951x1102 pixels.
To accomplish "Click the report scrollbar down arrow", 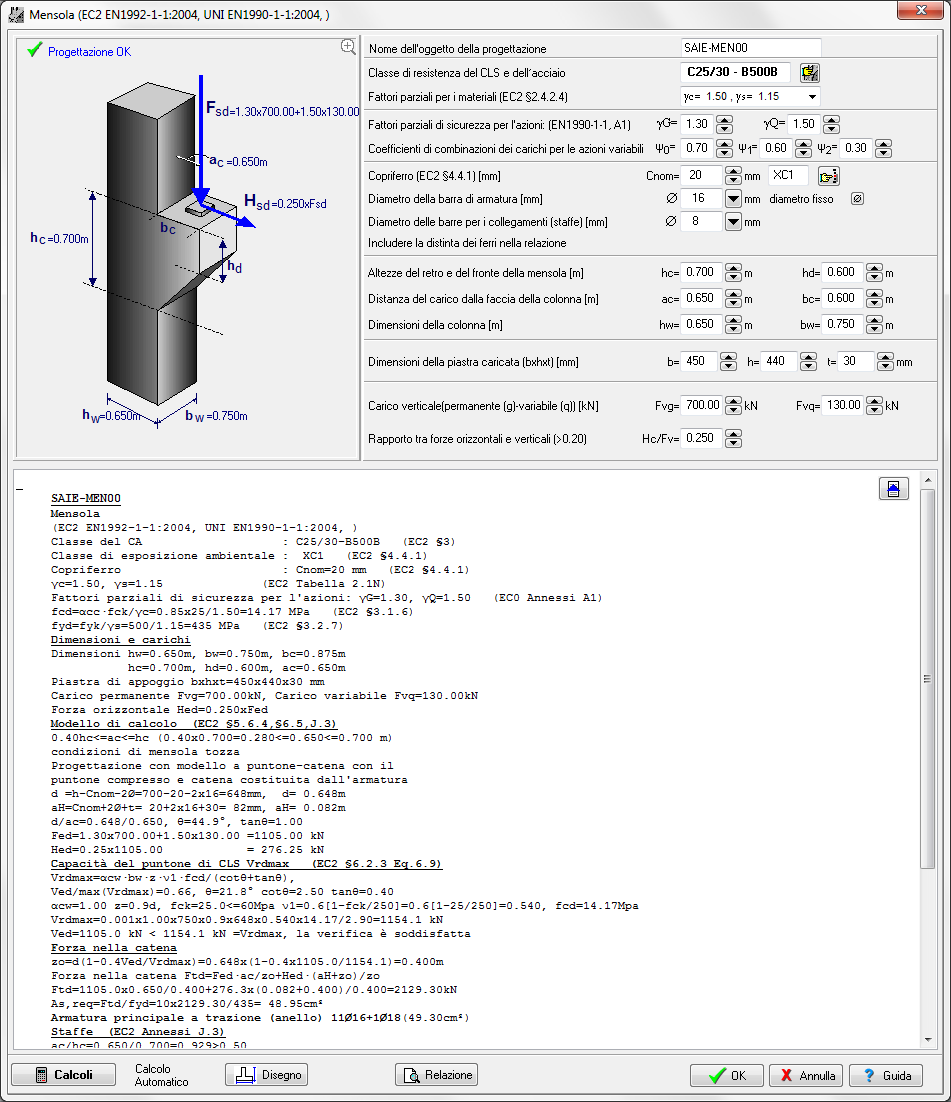I will pyautogui.click(x=928, y=1039).
